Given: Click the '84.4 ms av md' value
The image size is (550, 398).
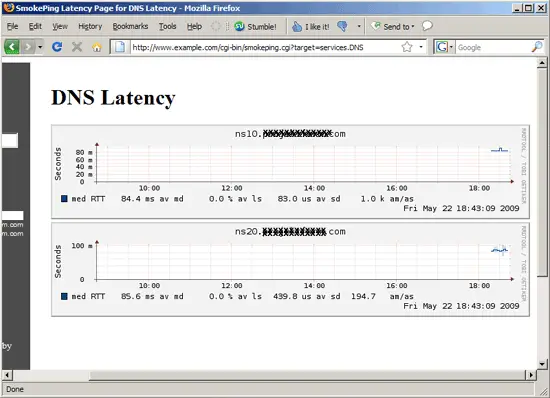Looking at the screenshot, I should [x=152, y=199].
